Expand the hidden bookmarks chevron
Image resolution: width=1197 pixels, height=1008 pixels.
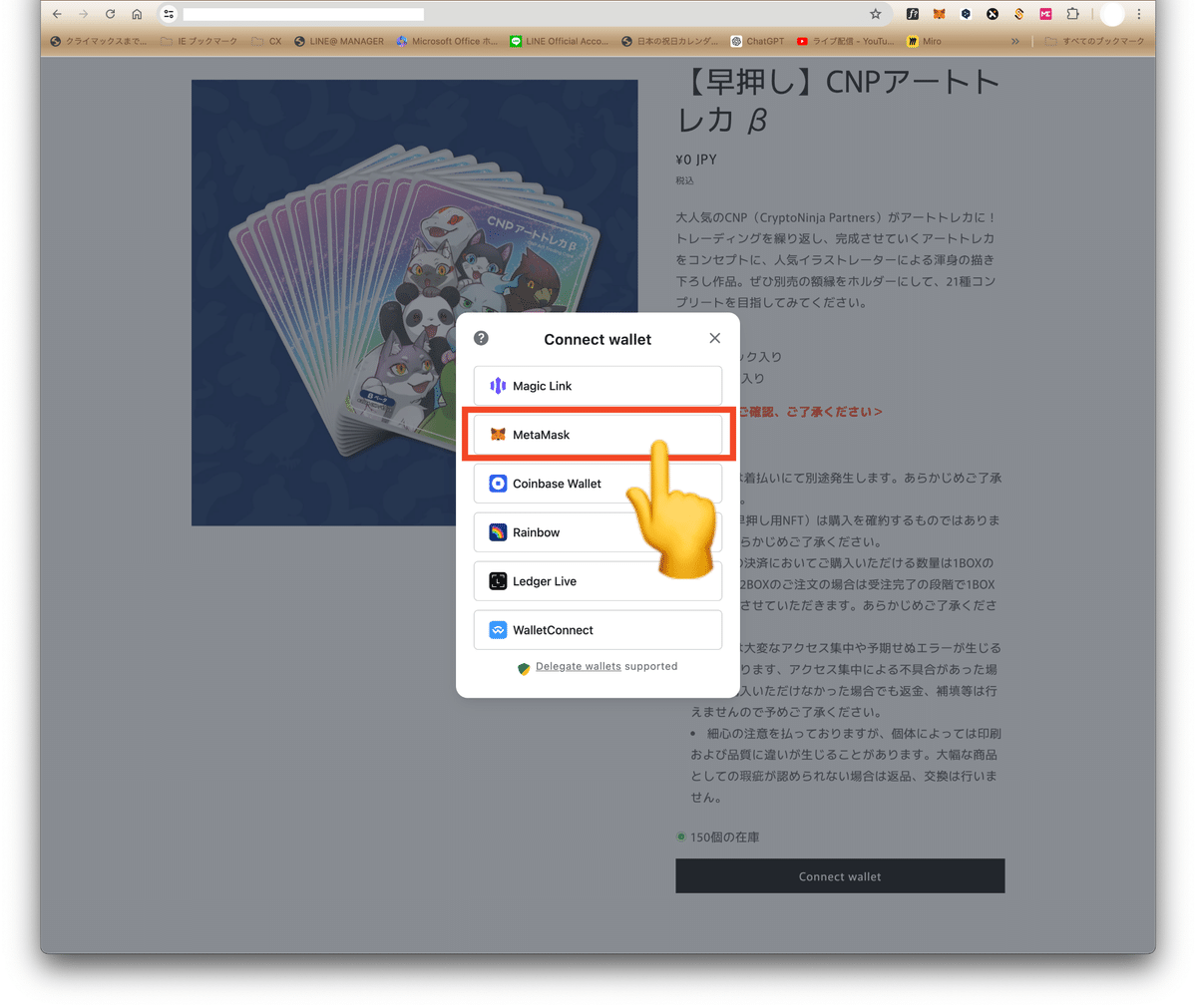click(1015, 41)
